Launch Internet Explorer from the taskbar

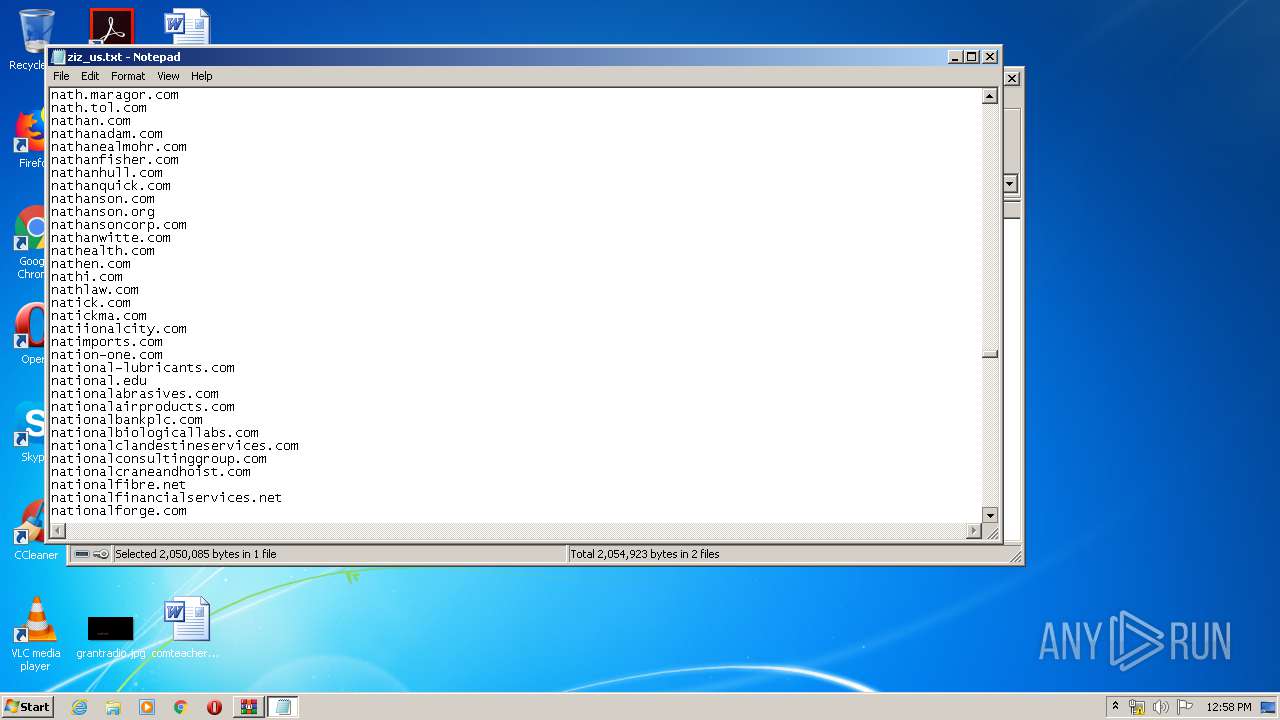79,707
